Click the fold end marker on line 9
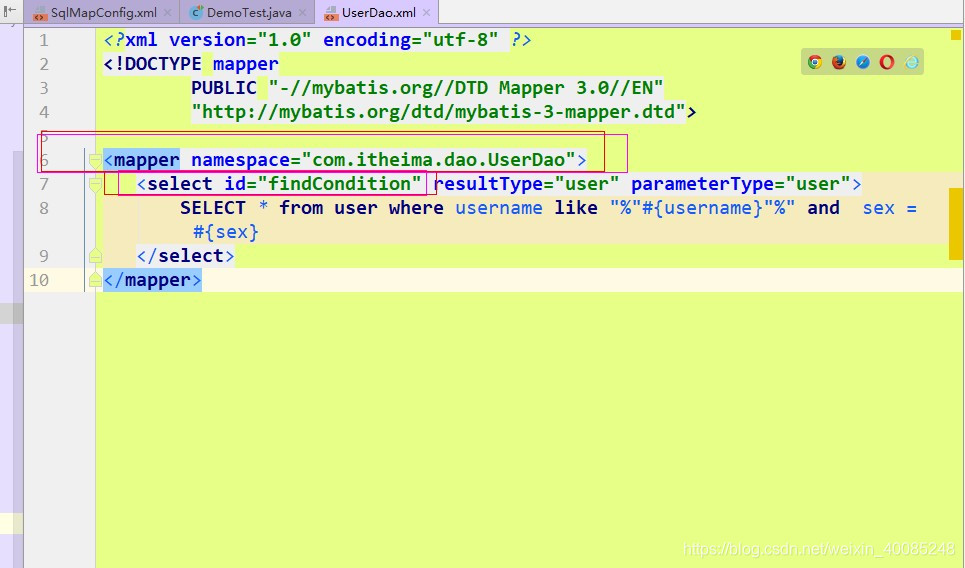 click(x=95, y=256)
